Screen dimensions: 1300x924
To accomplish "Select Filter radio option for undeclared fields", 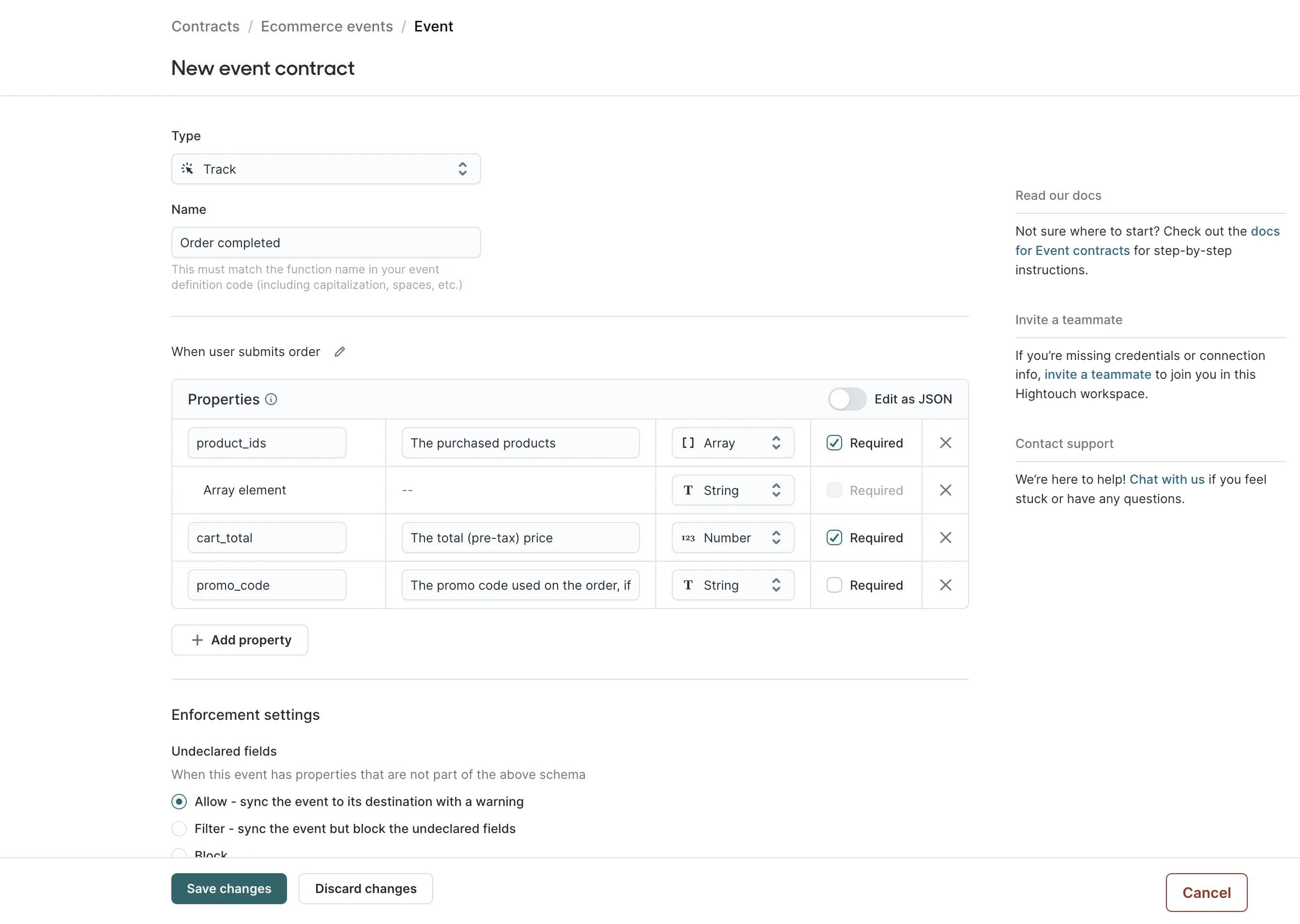I will (x=179, y=828).
